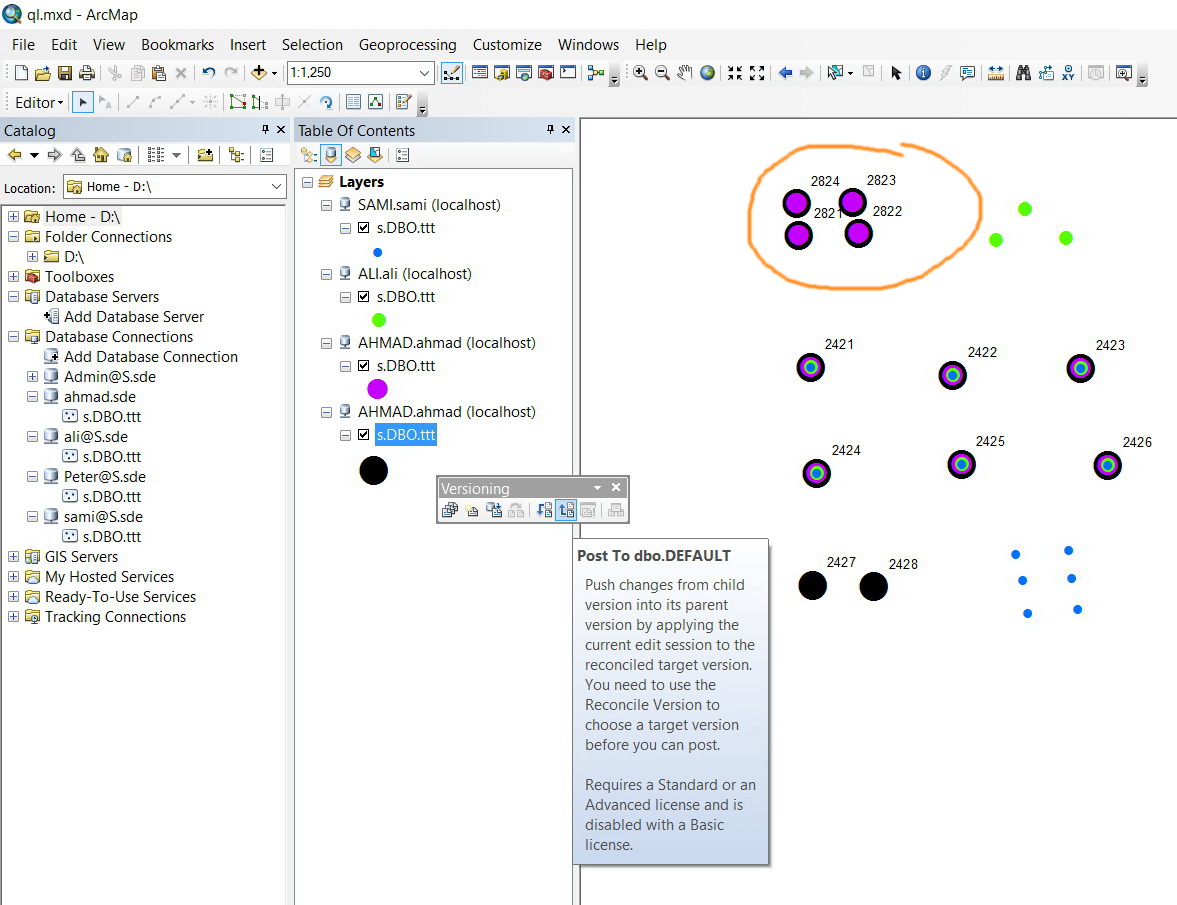
Task: Open the Customize menu
Action: (507, 45)
